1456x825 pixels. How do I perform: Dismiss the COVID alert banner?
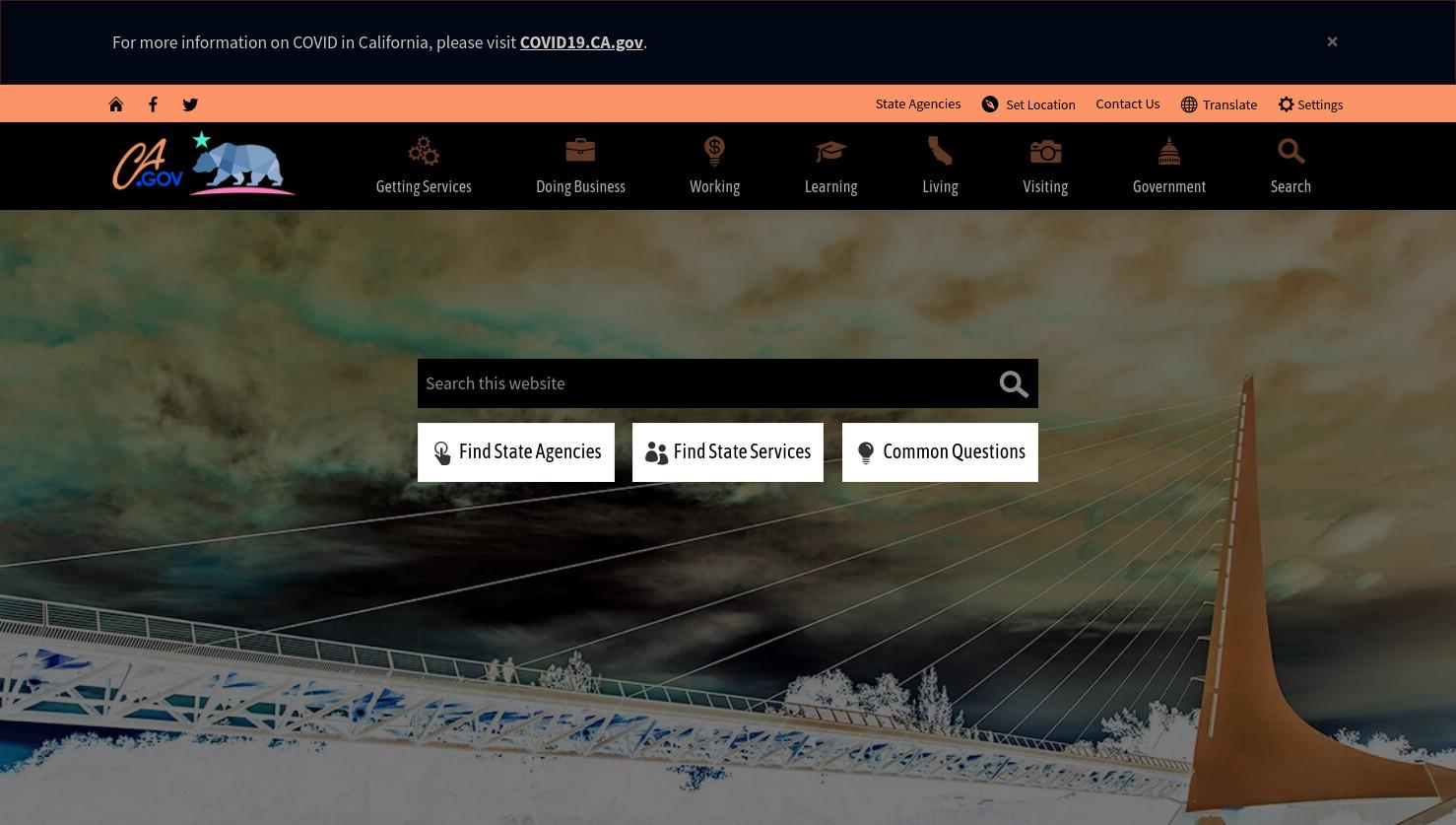click(x=1332, y=41)
